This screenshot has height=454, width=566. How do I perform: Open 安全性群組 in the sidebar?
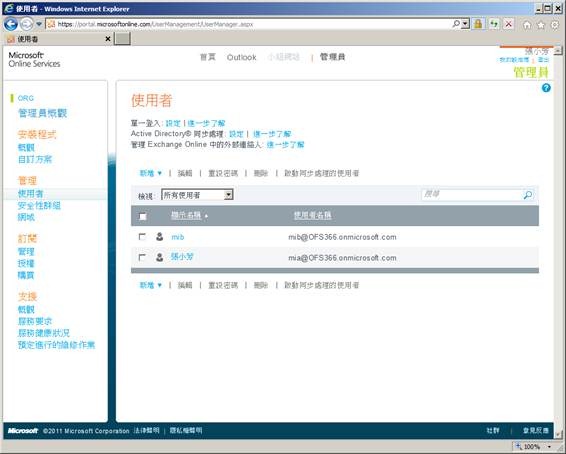click(39, 206)
